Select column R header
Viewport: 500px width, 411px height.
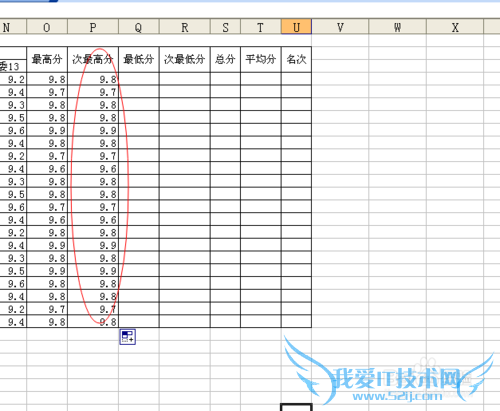[x=185, y=27]
